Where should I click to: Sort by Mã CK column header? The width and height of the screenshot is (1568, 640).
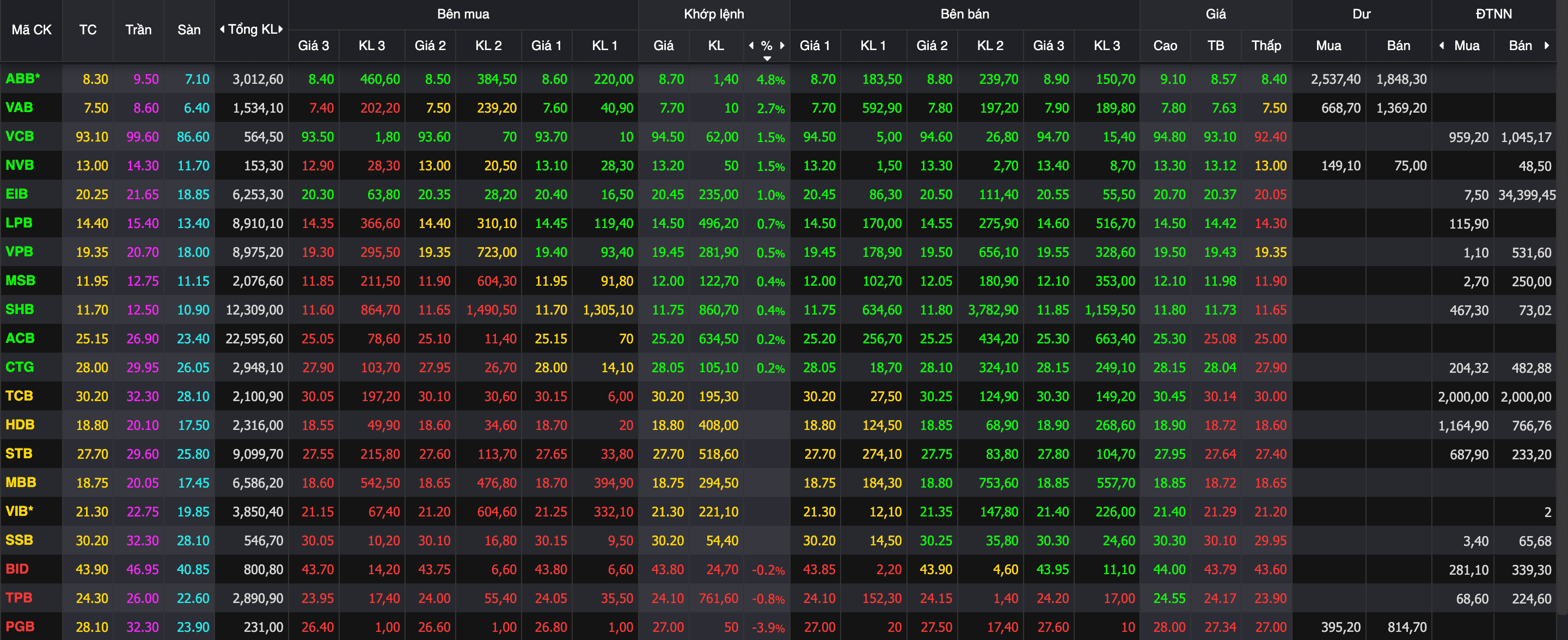tap(32, 30)
